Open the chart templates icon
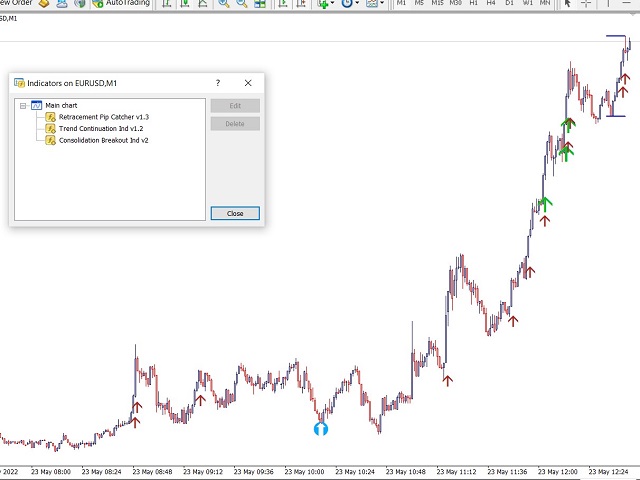The width and height of the screenshot is (640, 480). tap(372, 4)
